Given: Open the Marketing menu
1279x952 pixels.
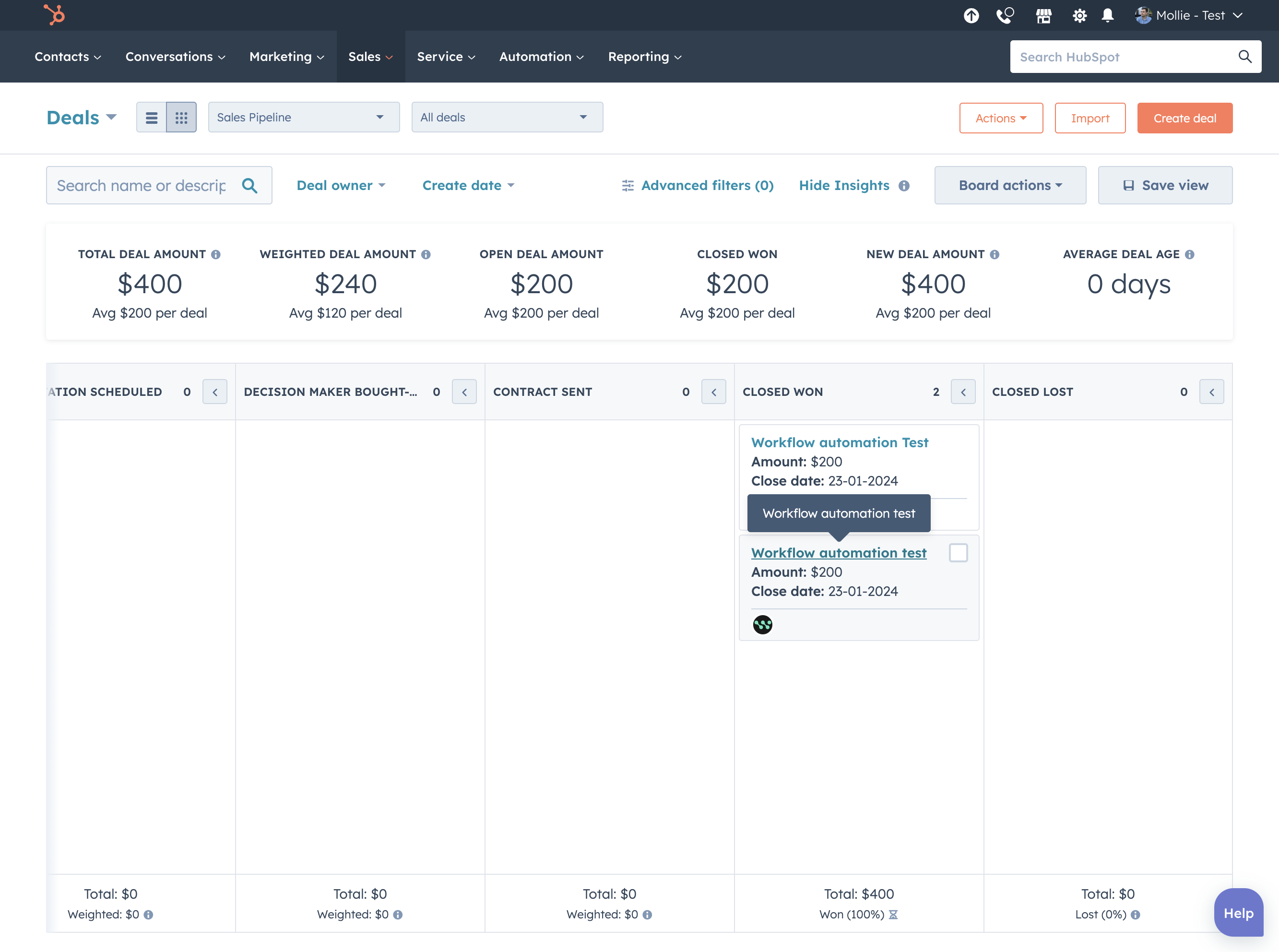Looking at the screenshot, I should tap(287, 57).
